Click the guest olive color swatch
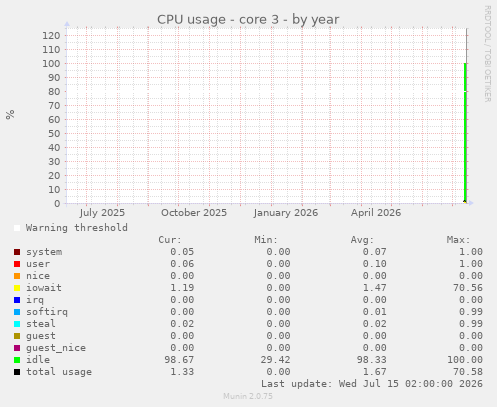This screenshot has width=497, height=407. [17, 336]
